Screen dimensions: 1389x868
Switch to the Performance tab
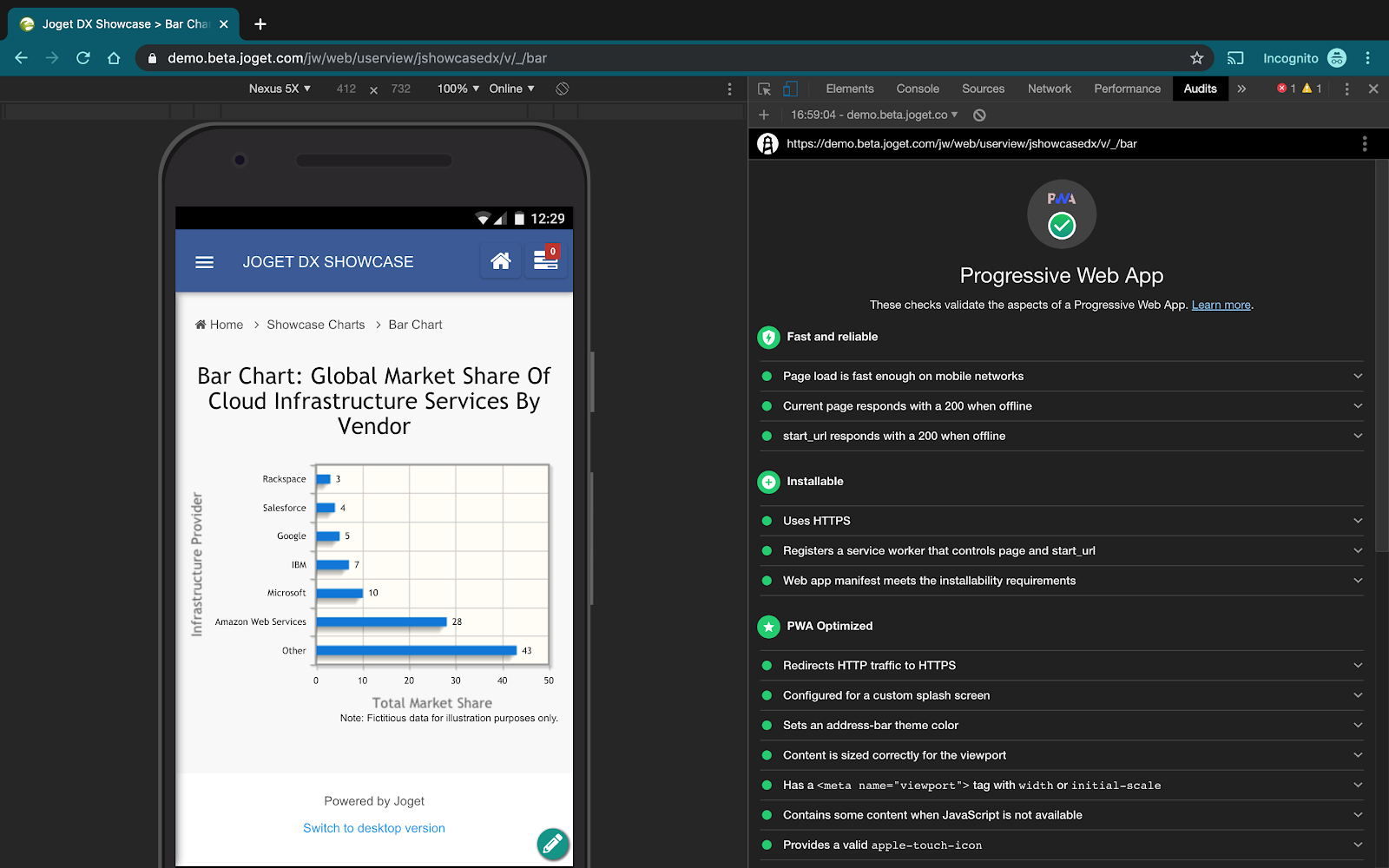1127,89
